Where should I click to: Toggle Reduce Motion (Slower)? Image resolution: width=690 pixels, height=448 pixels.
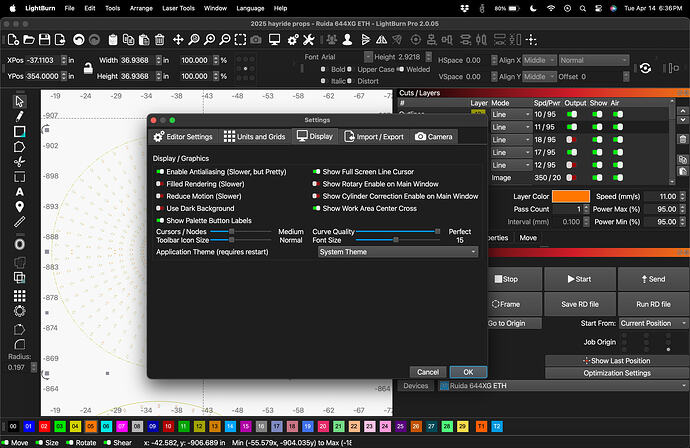click(160, 196)
